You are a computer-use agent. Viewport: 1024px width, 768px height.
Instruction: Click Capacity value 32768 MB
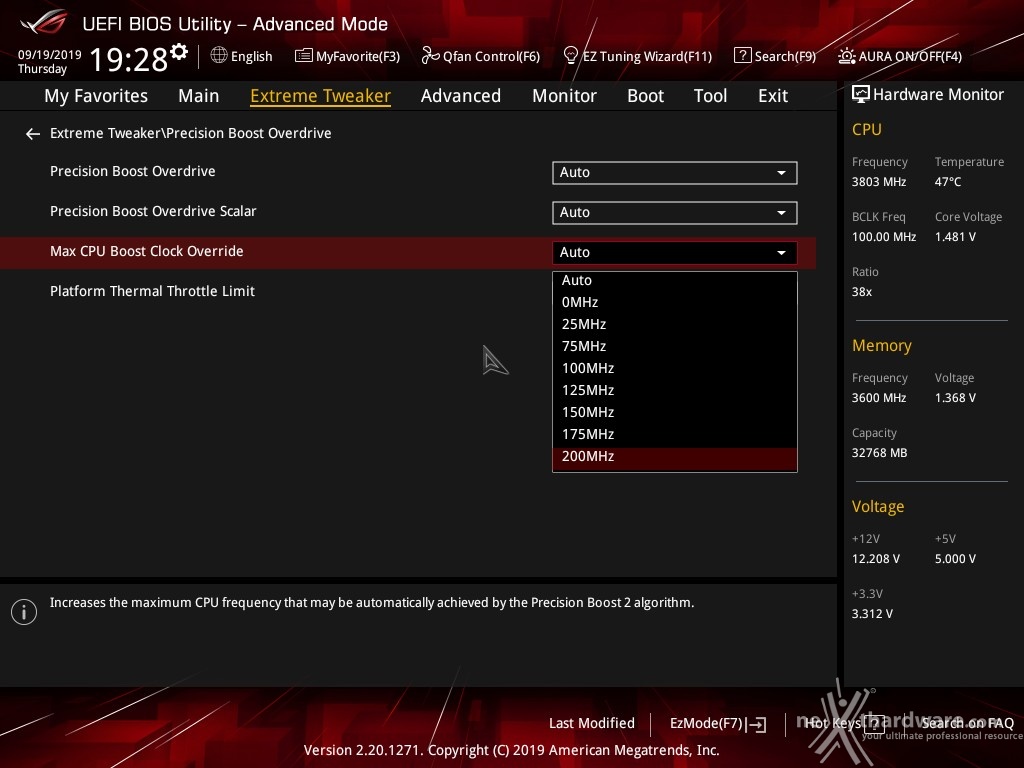pos(879,453)
